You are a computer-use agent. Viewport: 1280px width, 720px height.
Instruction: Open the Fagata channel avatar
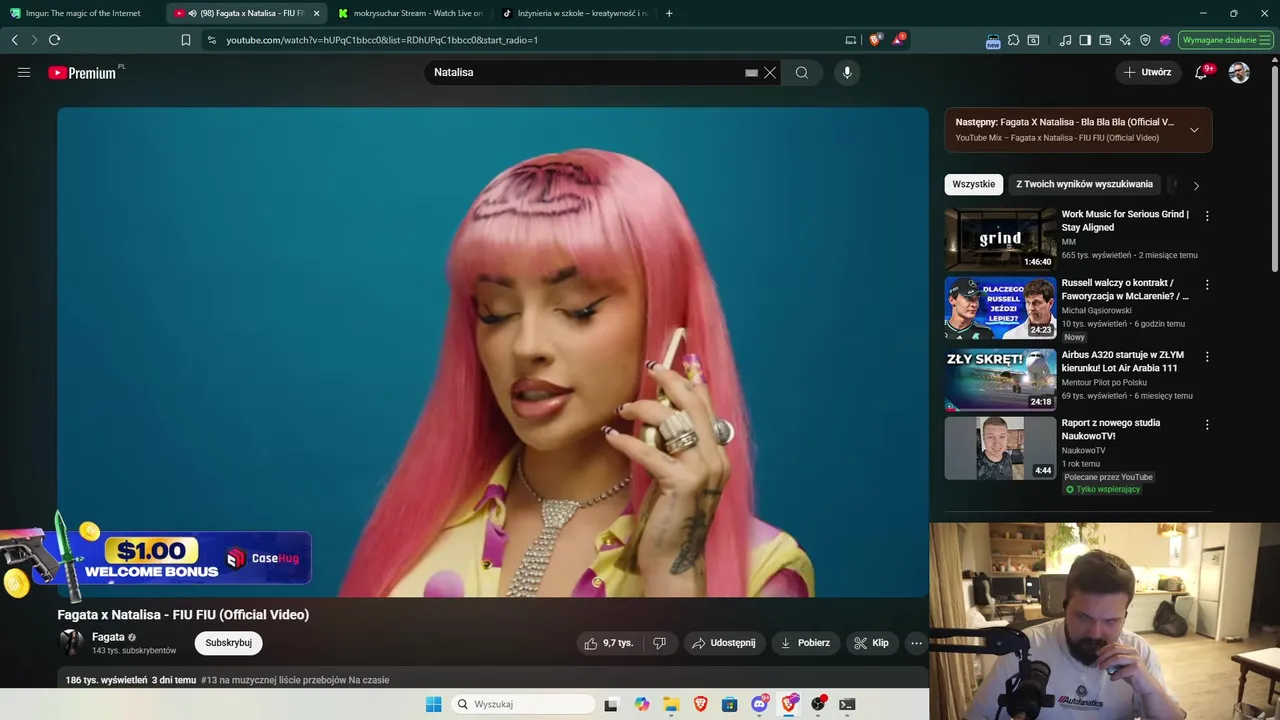[71, 642]
